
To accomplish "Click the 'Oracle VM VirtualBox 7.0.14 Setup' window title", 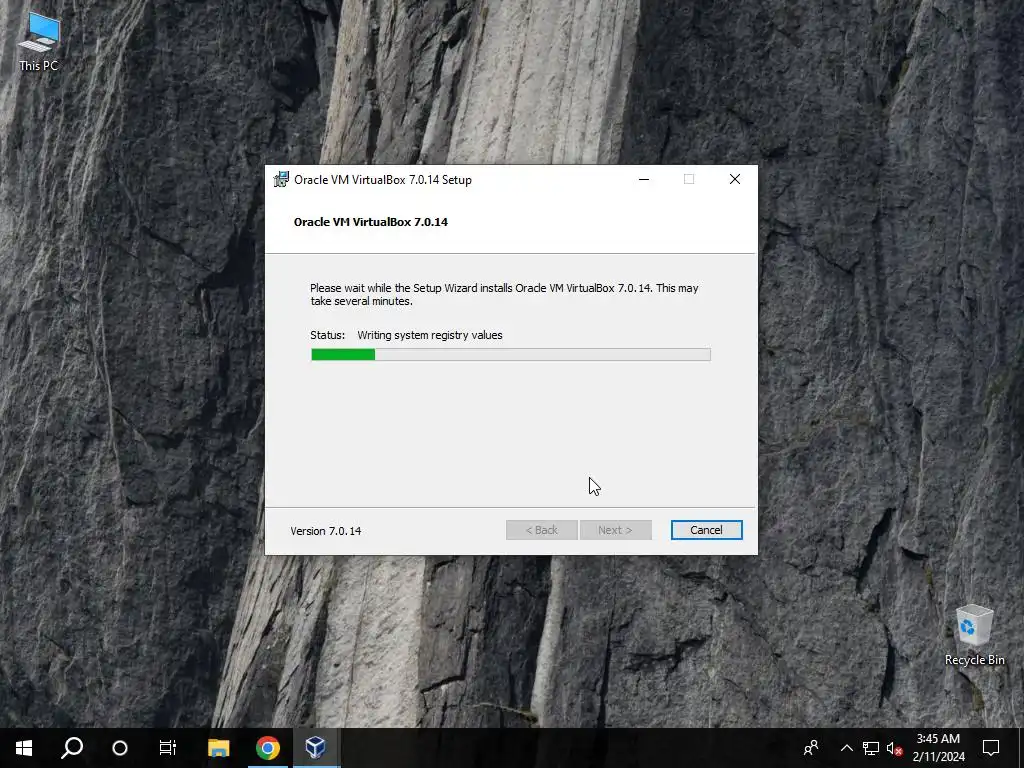I will coord(383,180).
